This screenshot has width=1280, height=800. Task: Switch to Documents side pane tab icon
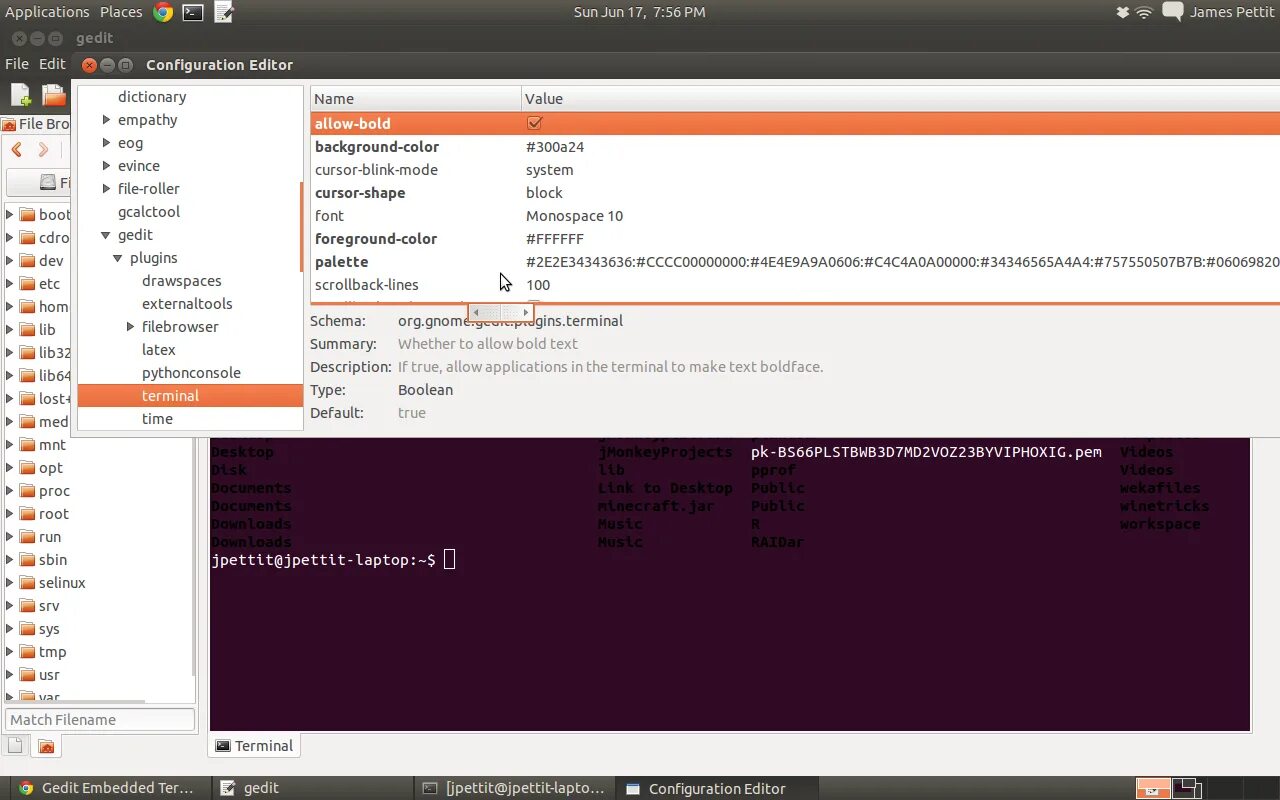[x=15, y=746]
